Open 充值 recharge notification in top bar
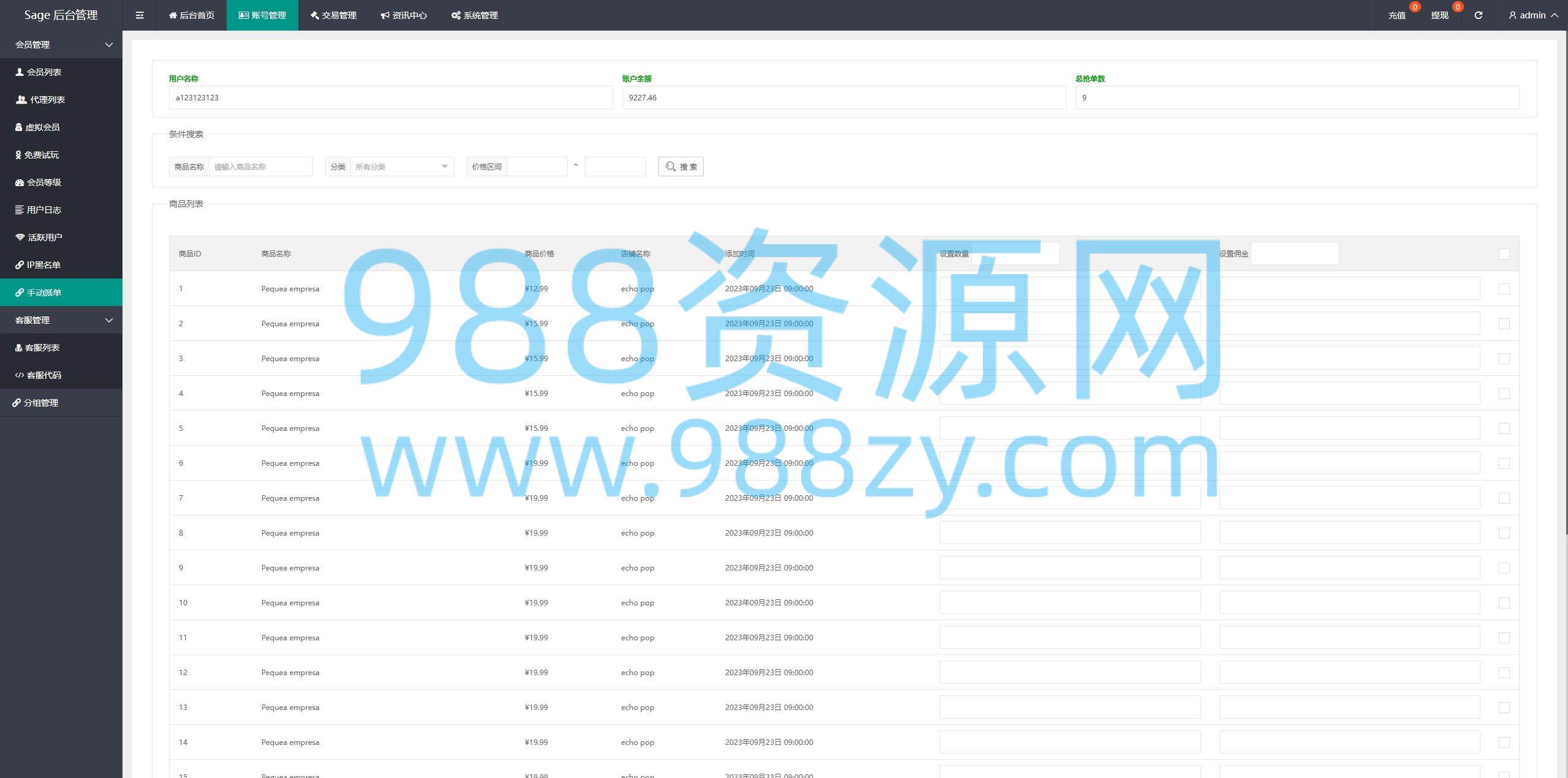The width and height of the screenshot is (1568, 778). tap(1396, 15)
